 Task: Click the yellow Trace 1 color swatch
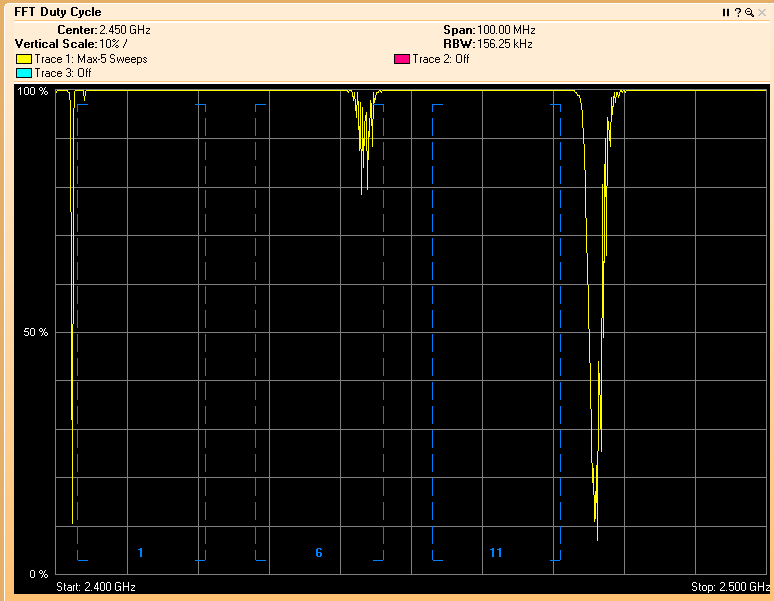24,59
